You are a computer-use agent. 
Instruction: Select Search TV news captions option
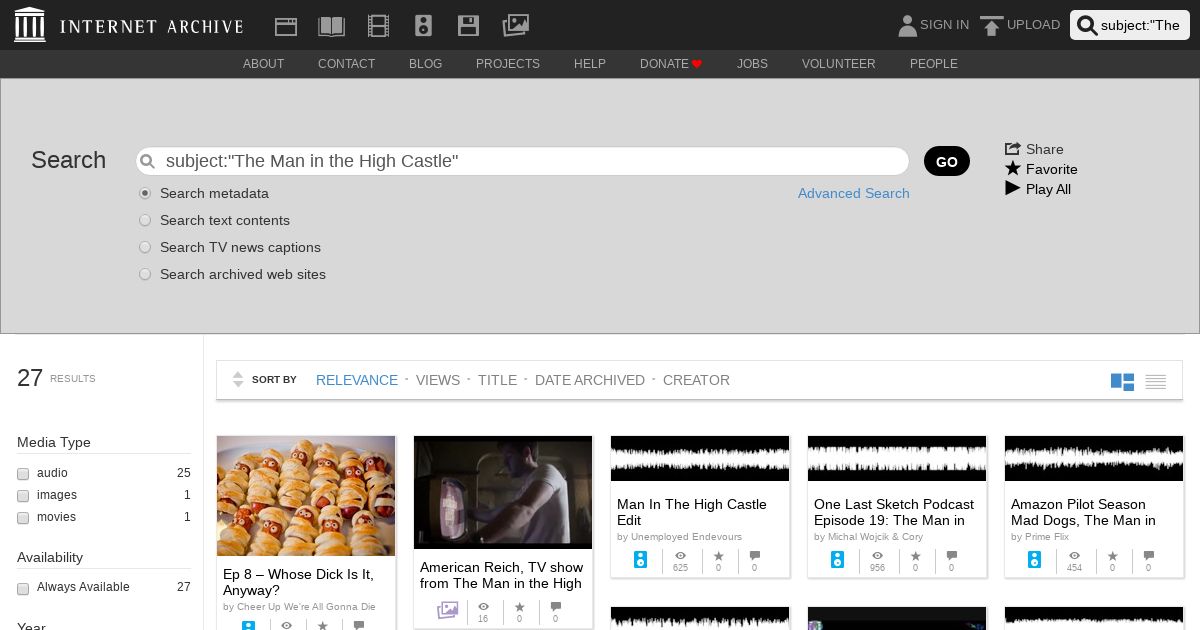pyautogui.click(x=145, y=247)
